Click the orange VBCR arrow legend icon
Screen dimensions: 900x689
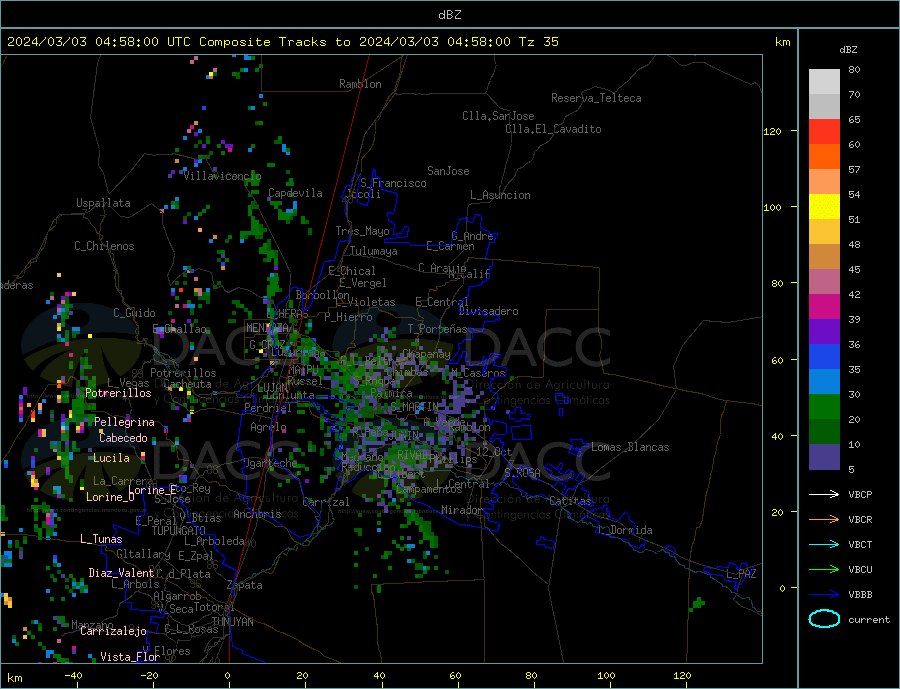coord(824,520)
